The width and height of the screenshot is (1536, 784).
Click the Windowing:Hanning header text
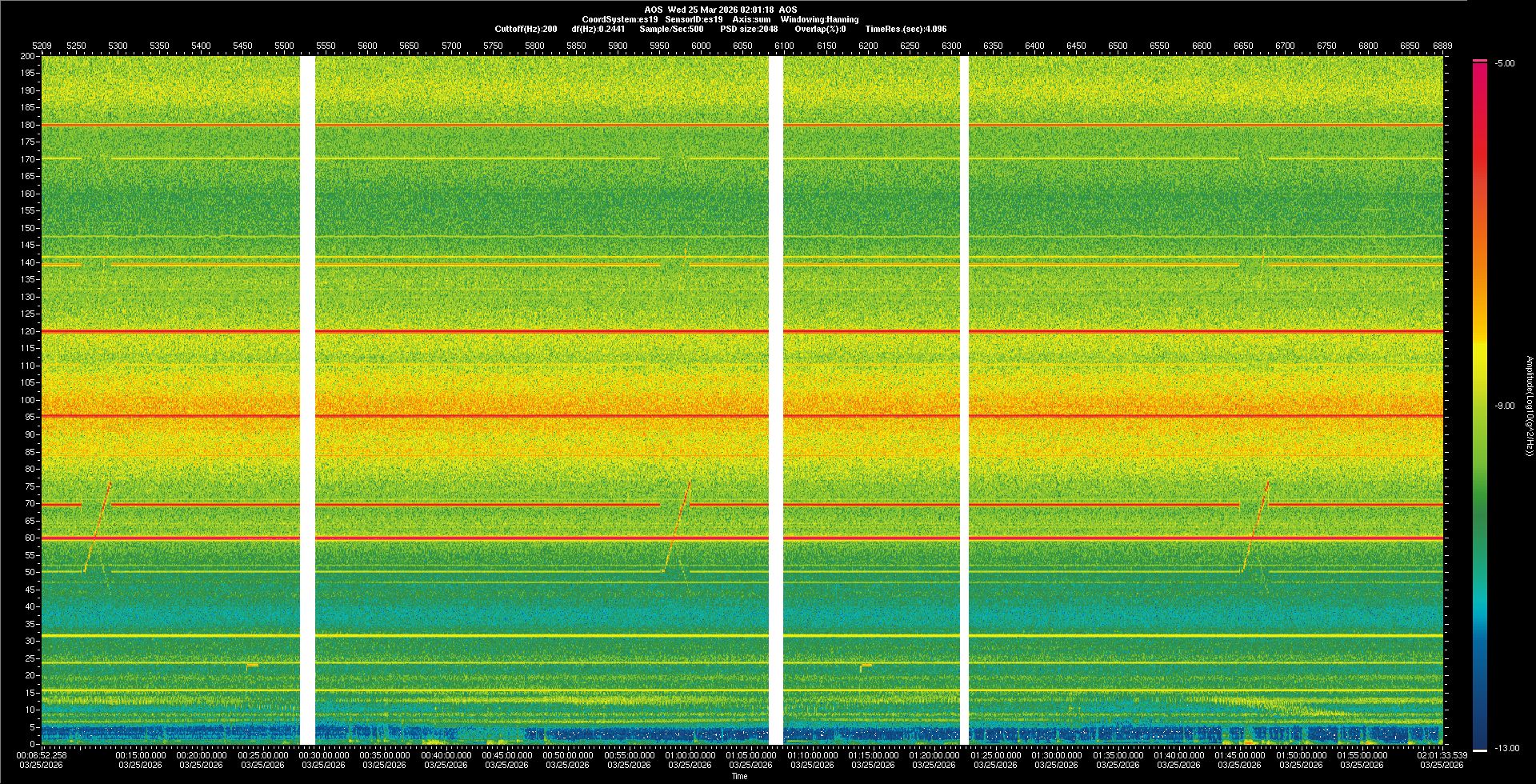[x=819, y=19]
